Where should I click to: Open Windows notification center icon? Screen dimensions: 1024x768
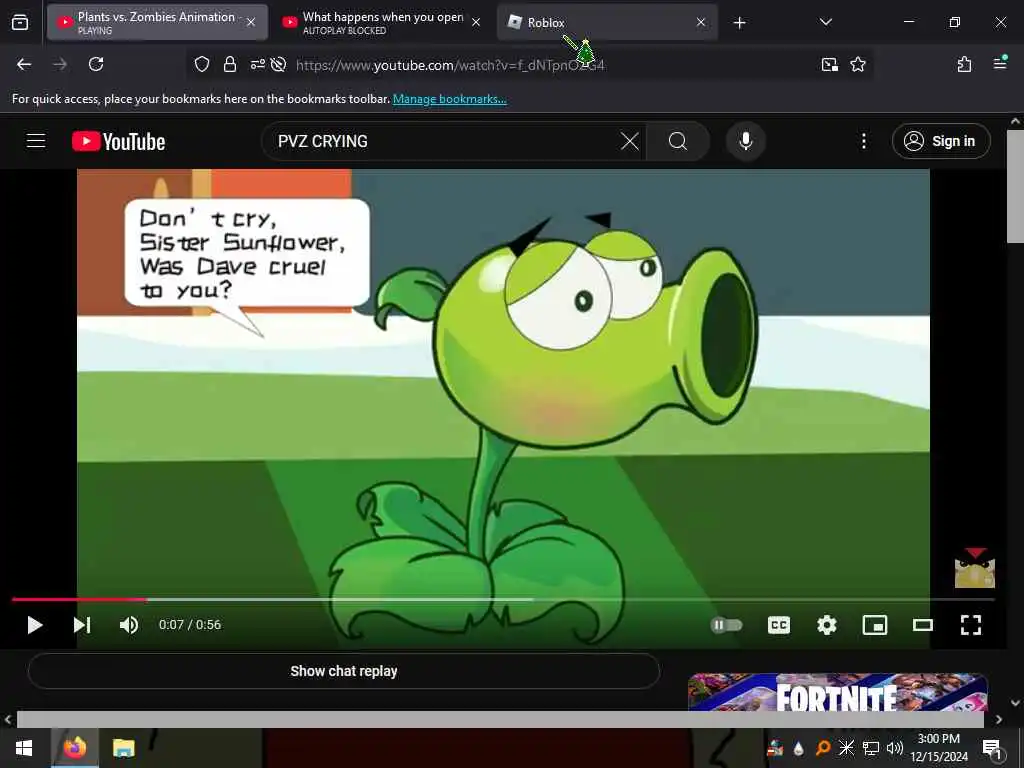[x=992, y=748]
